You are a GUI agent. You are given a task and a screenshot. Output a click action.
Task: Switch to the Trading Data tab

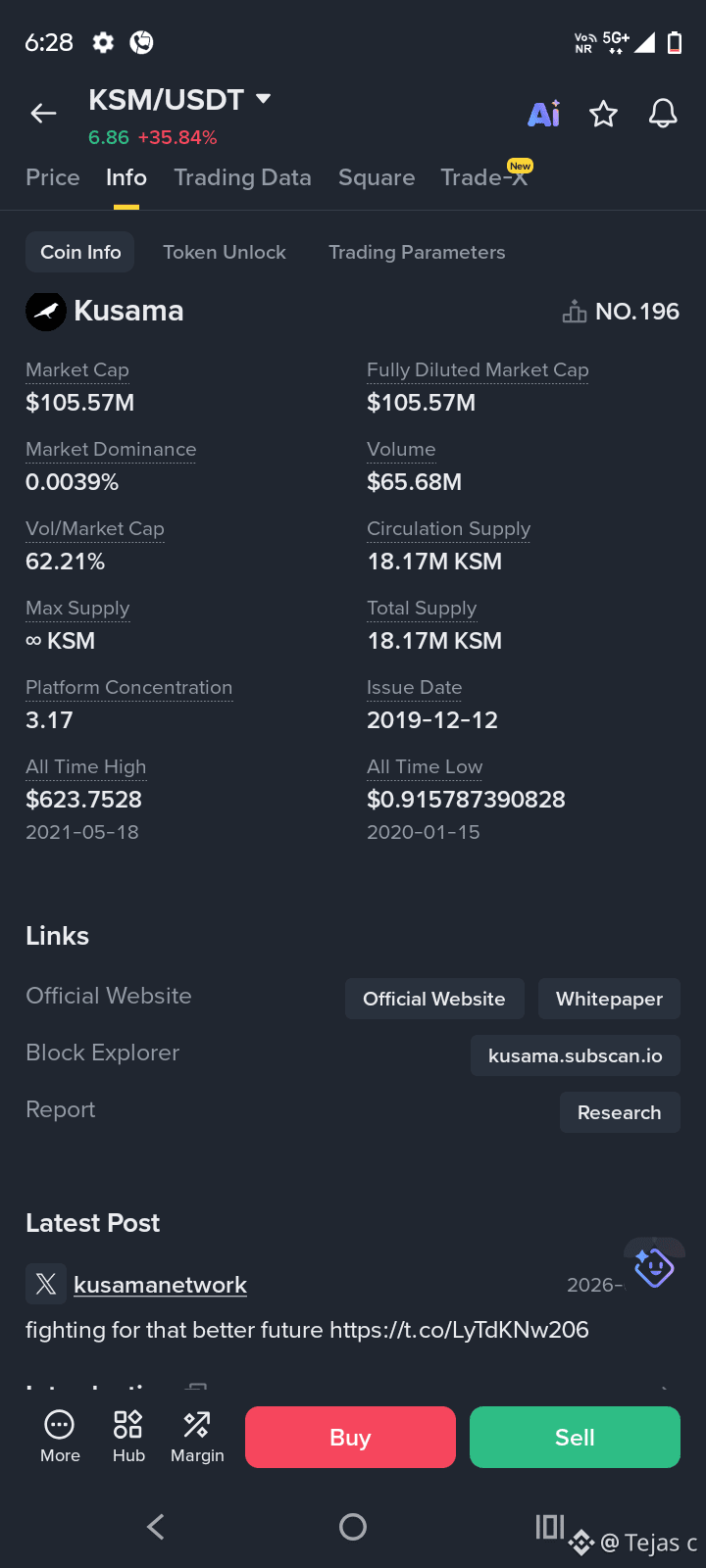coord(242,177)
